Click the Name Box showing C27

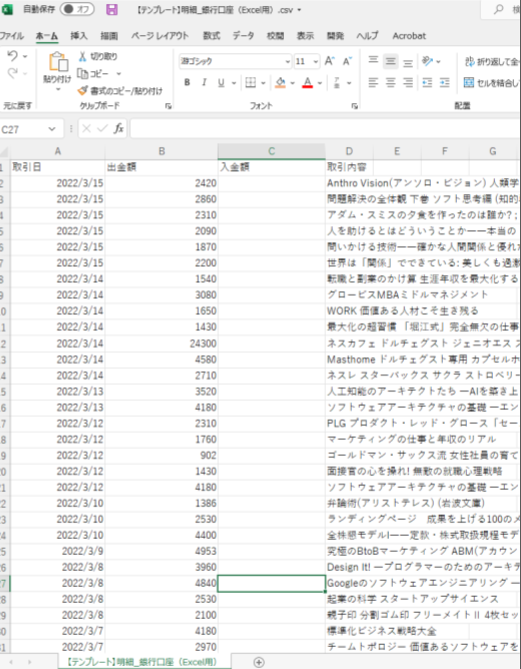22,129
